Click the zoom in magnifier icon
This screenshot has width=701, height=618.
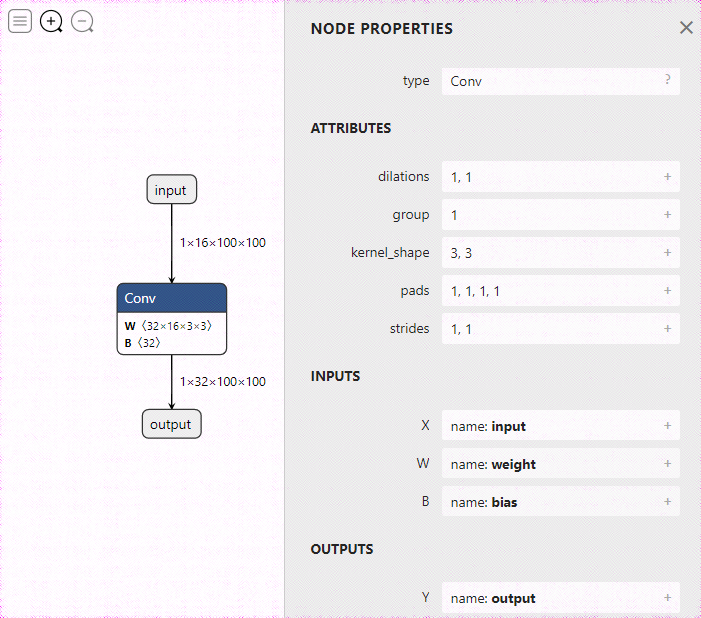[51, 21]
